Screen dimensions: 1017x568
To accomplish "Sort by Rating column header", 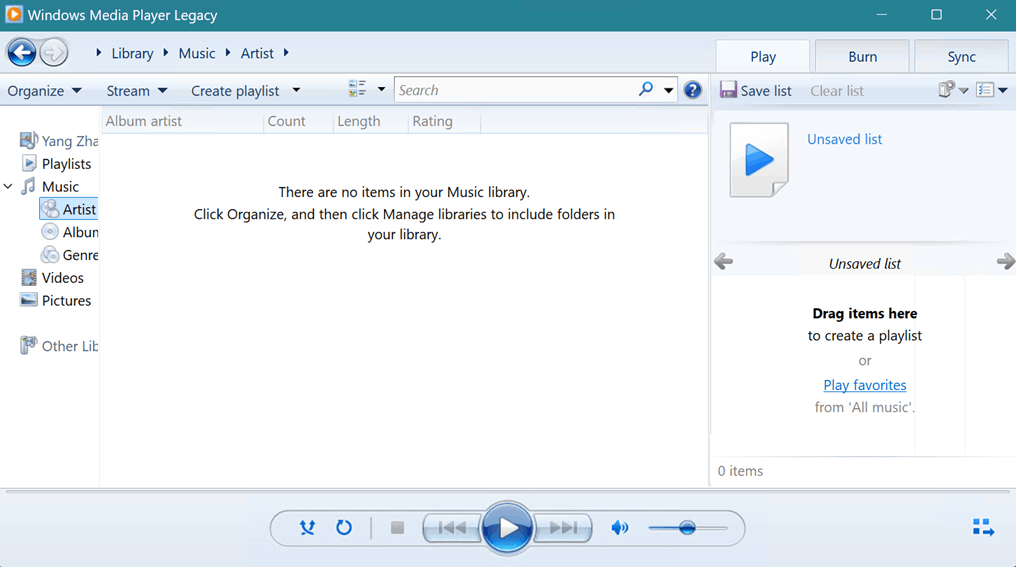I will [444, 121].
